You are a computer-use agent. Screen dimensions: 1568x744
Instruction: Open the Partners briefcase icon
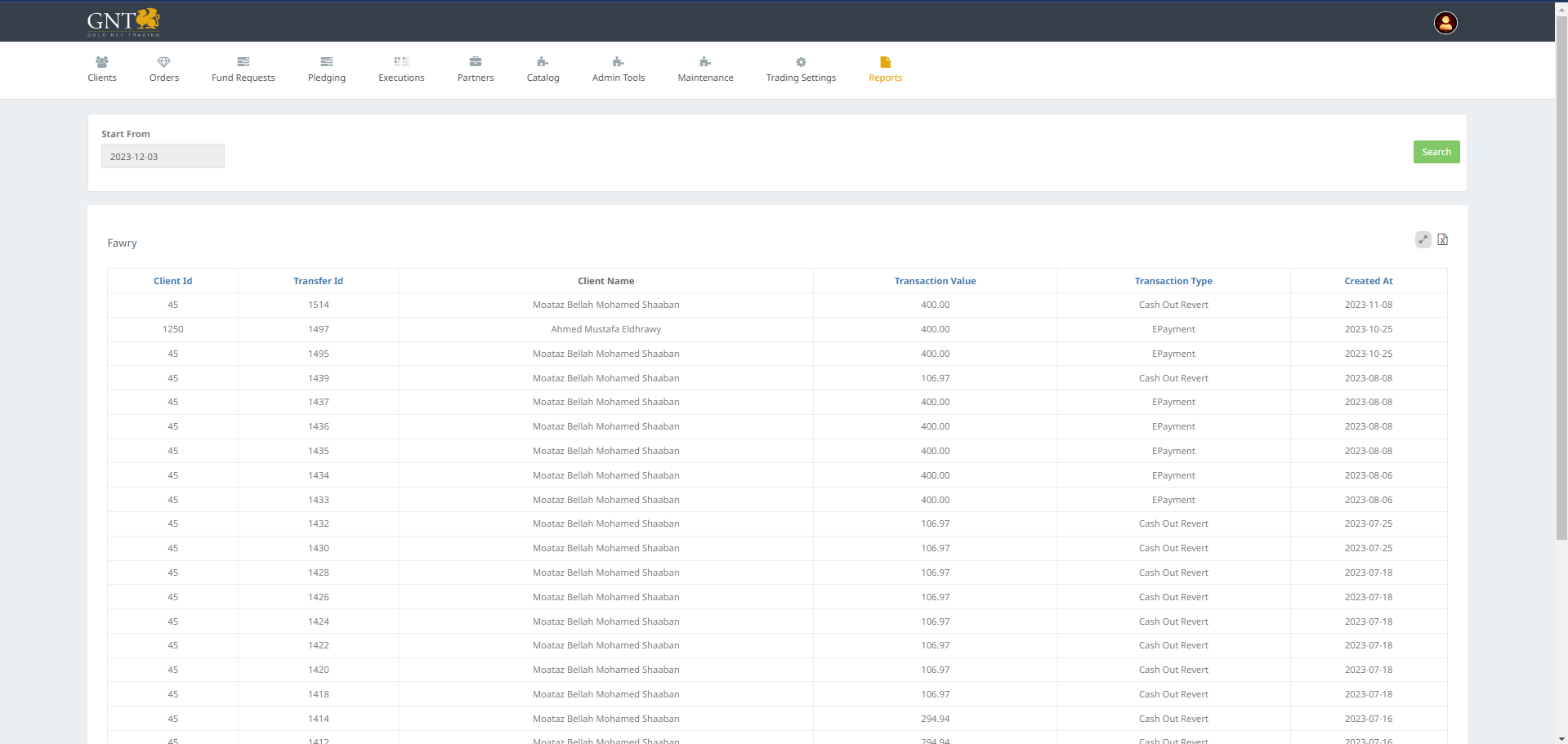click(476, 62)
